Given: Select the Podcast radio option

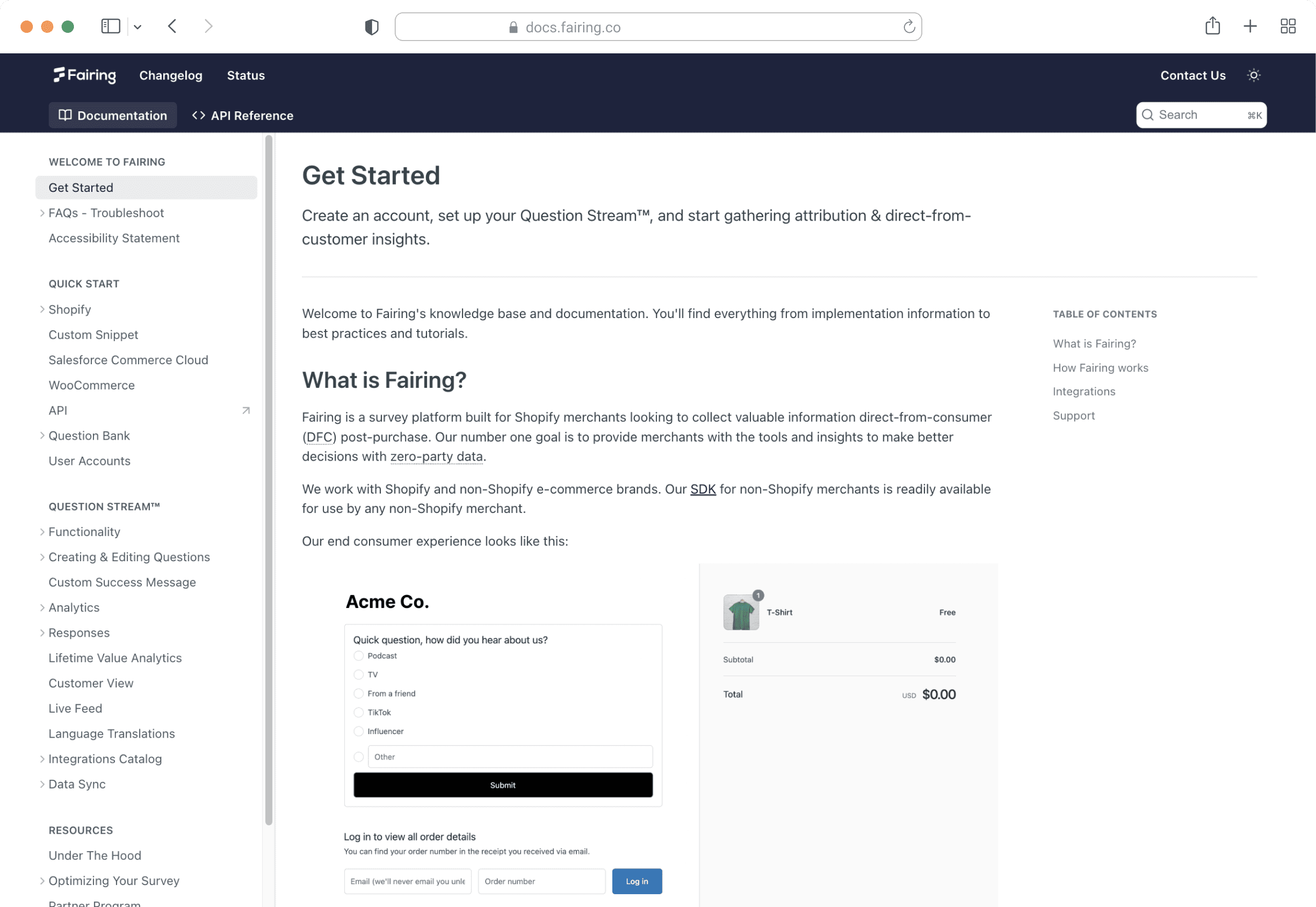Looking at the screenshot, I should (x=359, y=656).
